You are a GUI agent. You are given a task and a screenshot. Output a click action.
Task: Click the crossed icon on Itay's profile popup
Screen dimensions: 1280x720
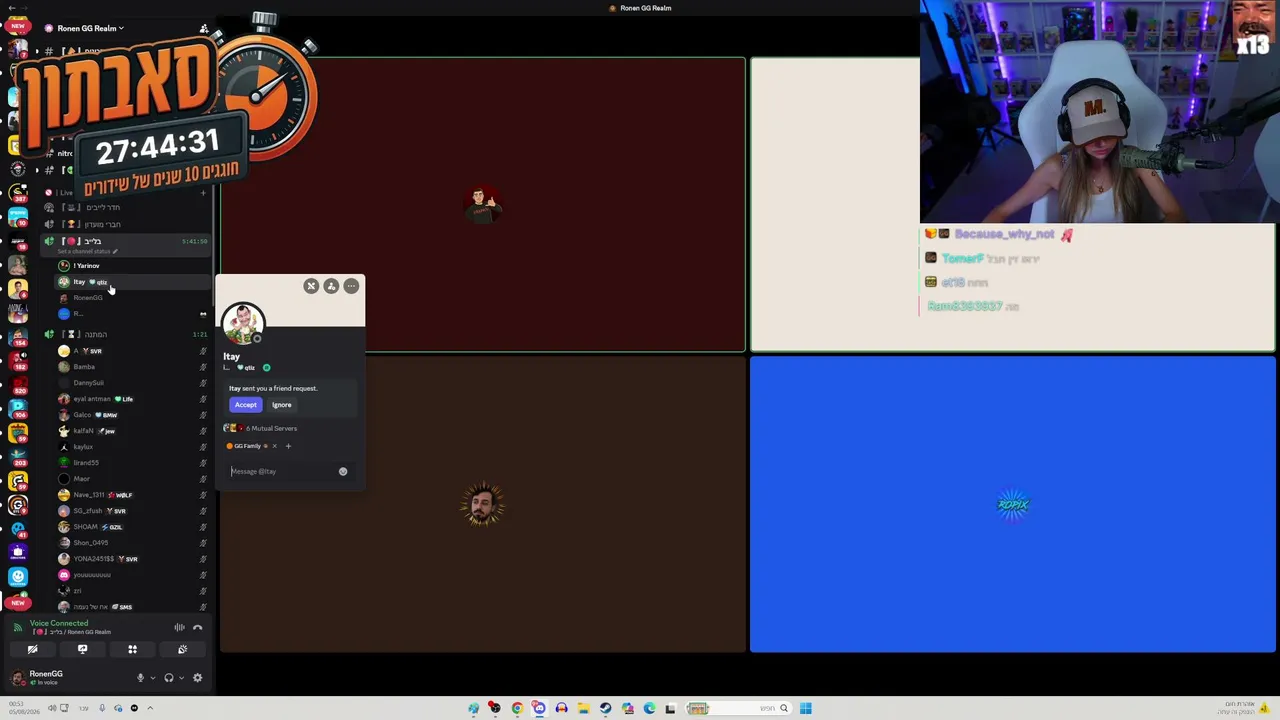pyautogui.click(x=311, y=286)
